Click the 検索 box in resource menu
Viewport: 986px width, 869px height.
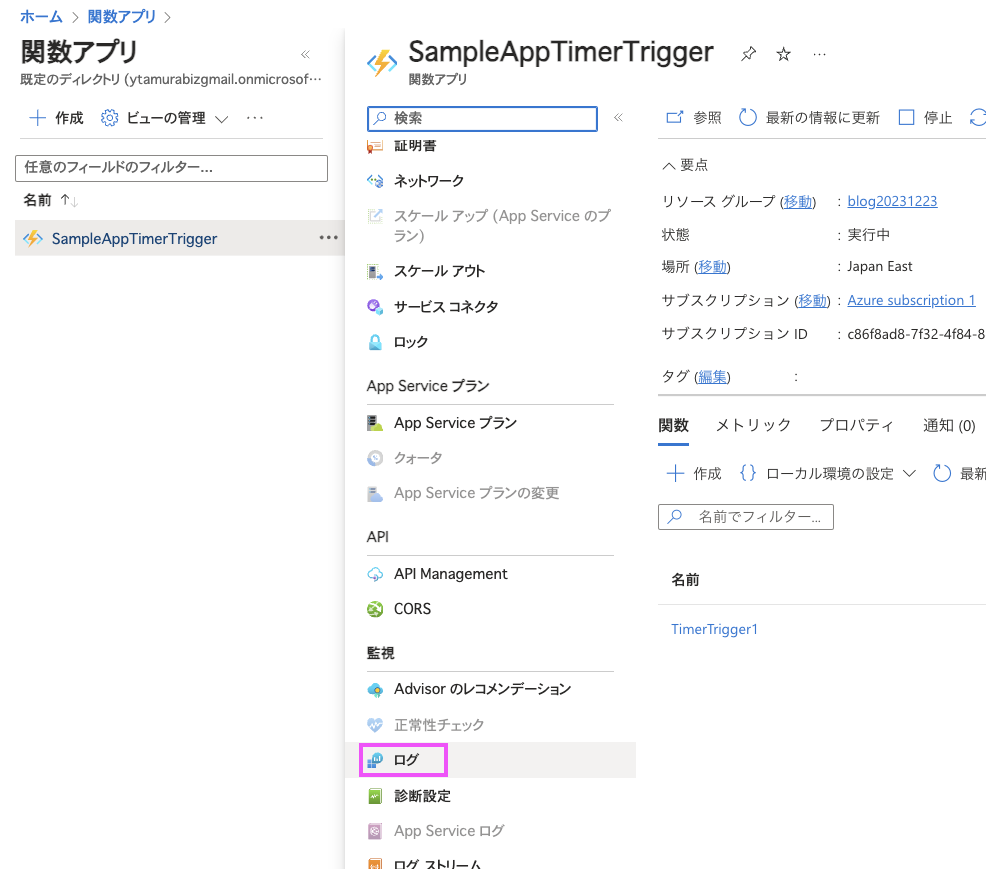[x=482, y=118]
